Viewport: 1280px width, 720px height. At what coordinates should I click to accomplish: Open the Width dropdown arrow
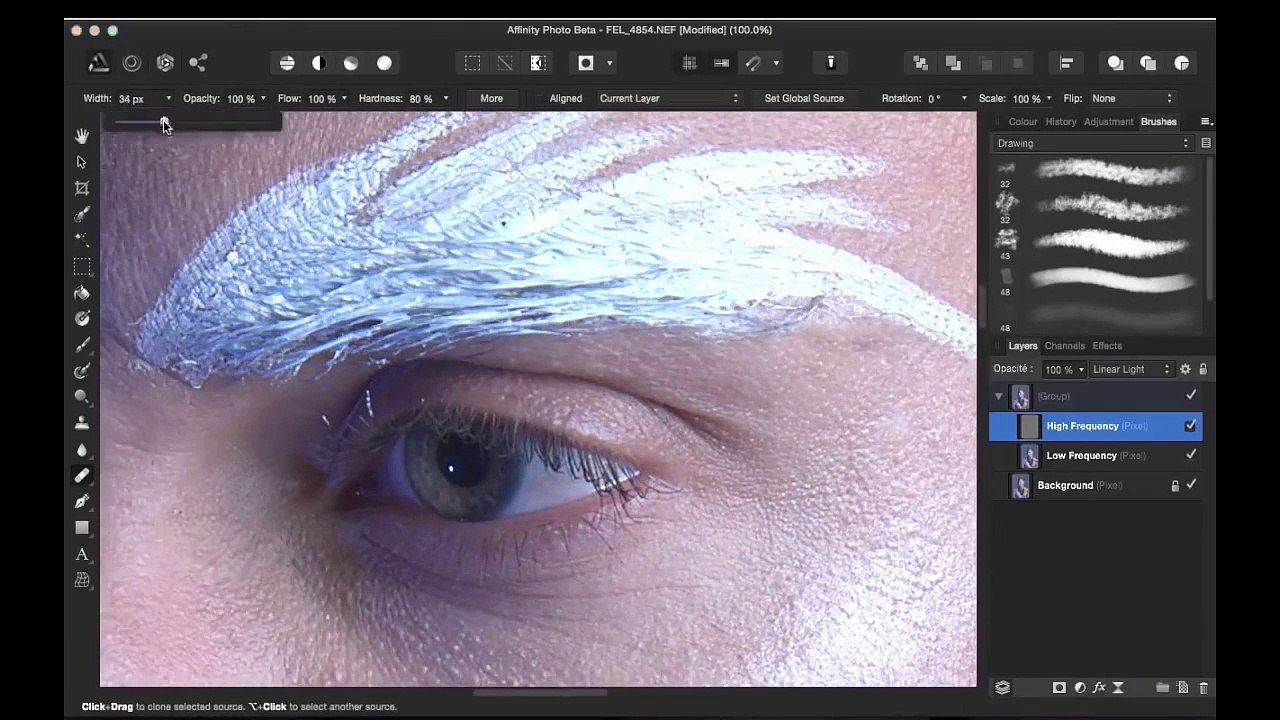pos(168,98)
